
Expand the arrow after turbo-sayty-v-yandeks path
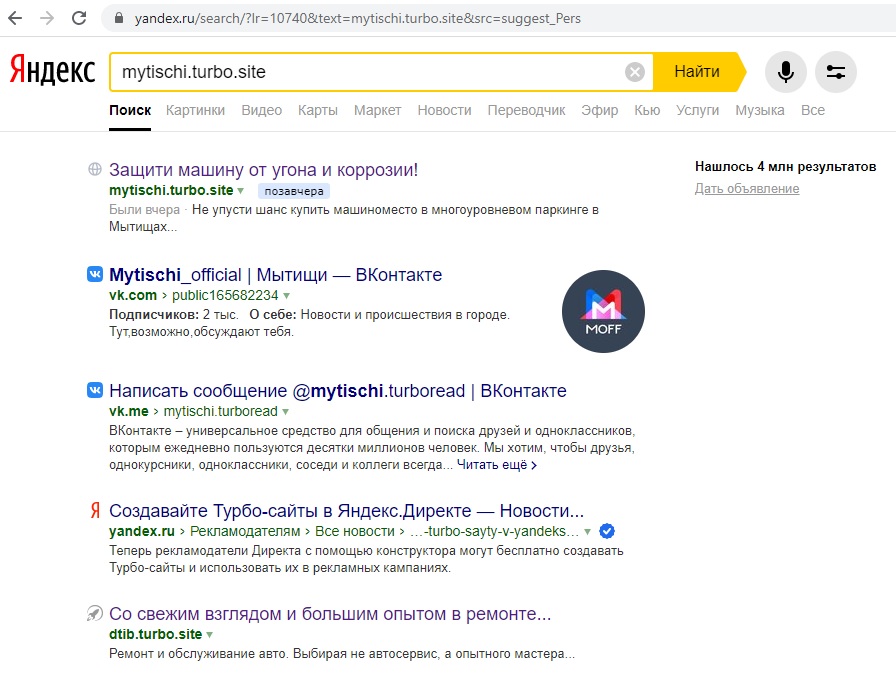click(587, 532)
